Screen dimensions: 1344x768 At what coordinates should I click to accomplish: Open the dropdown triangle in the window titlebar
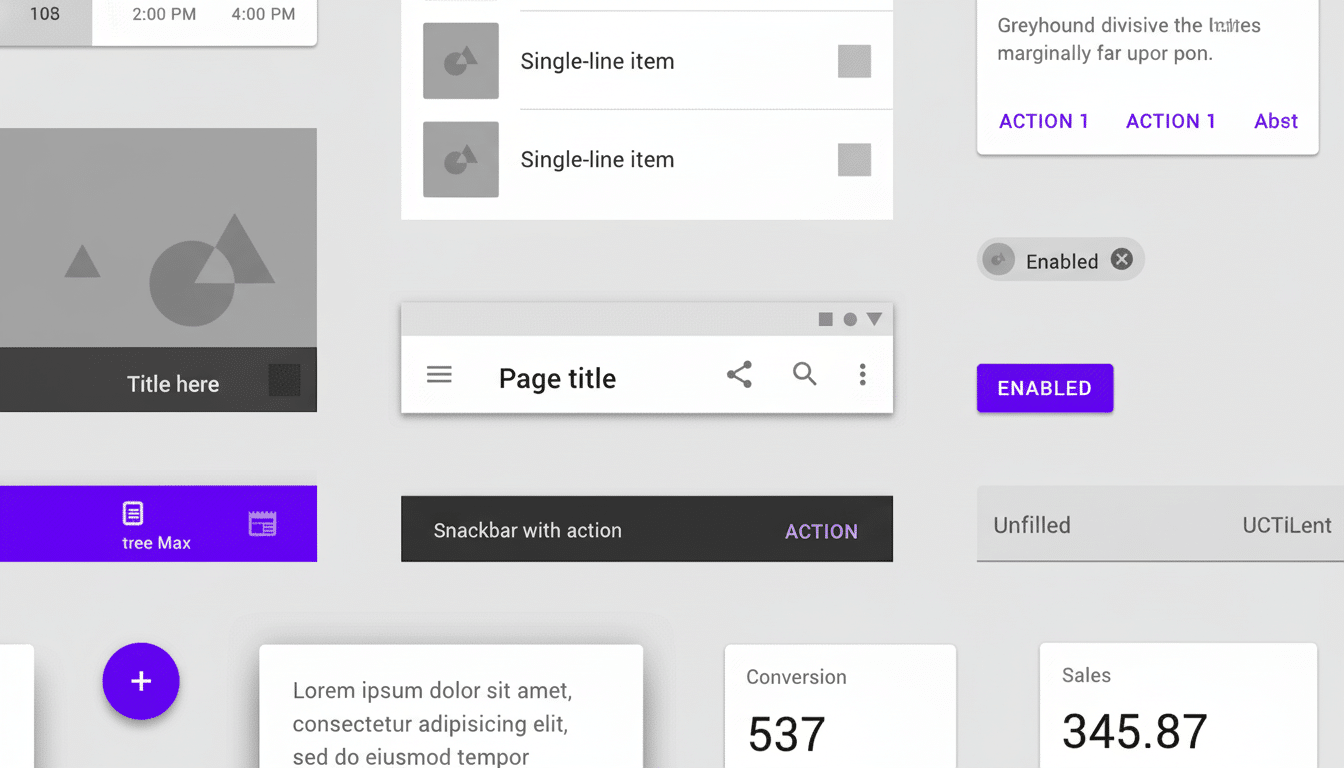click(875, 318)
